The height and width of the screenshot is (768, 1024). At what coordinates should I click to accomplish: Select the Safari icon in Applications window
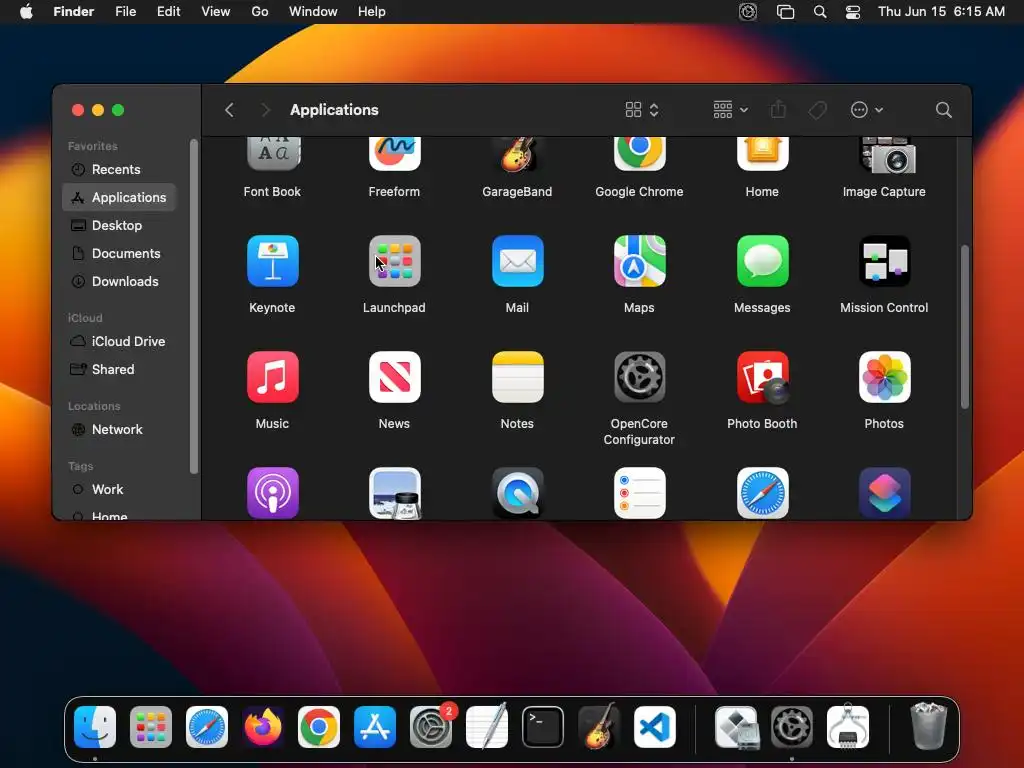click(x=762, y=493)
